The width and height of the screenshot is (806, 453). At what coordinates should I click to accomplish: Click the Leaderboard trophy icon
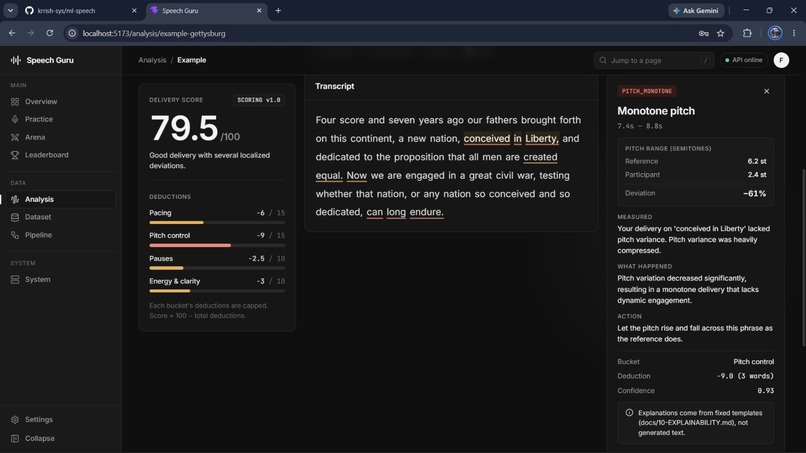tap(15, 155)
